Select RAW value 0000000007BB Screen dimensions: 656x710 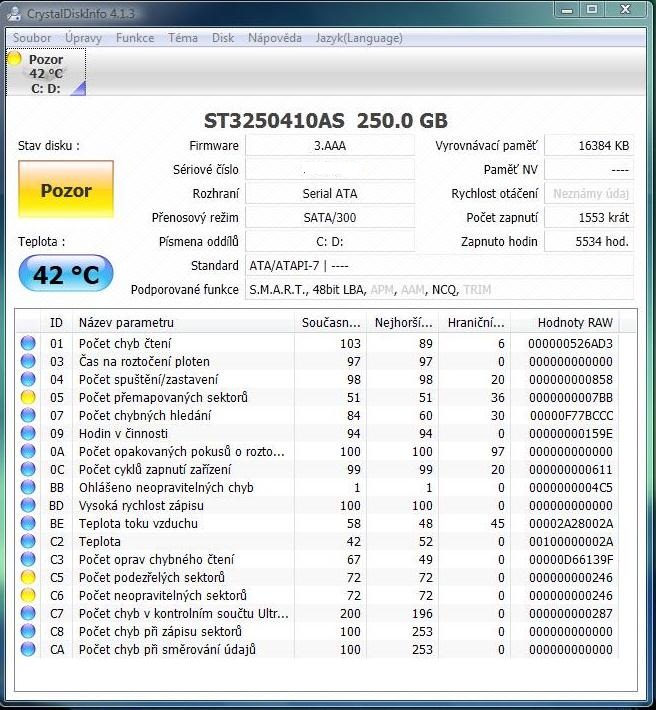point(570,398)
